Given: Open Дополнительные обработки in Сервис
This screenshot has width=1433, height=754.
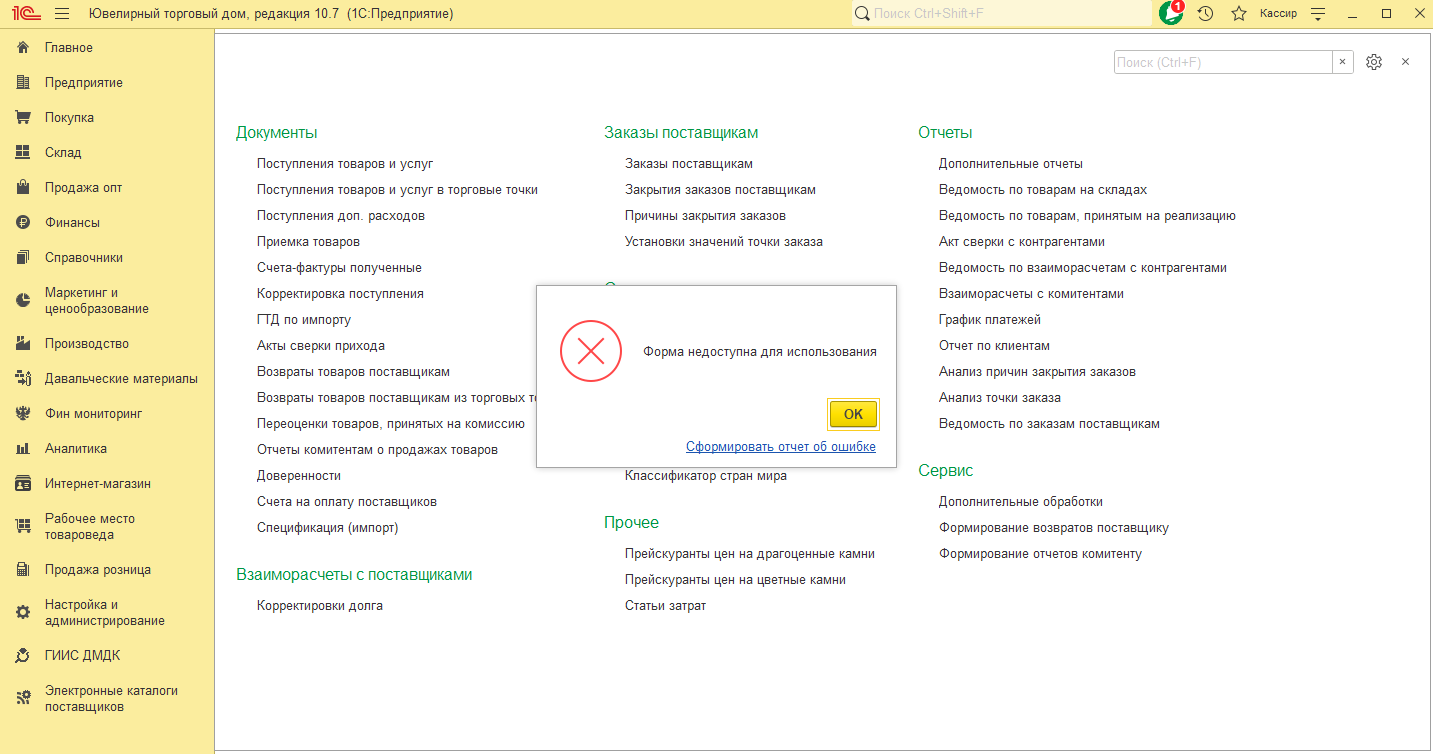Looking at the screenshot, I should point(1021,502).
